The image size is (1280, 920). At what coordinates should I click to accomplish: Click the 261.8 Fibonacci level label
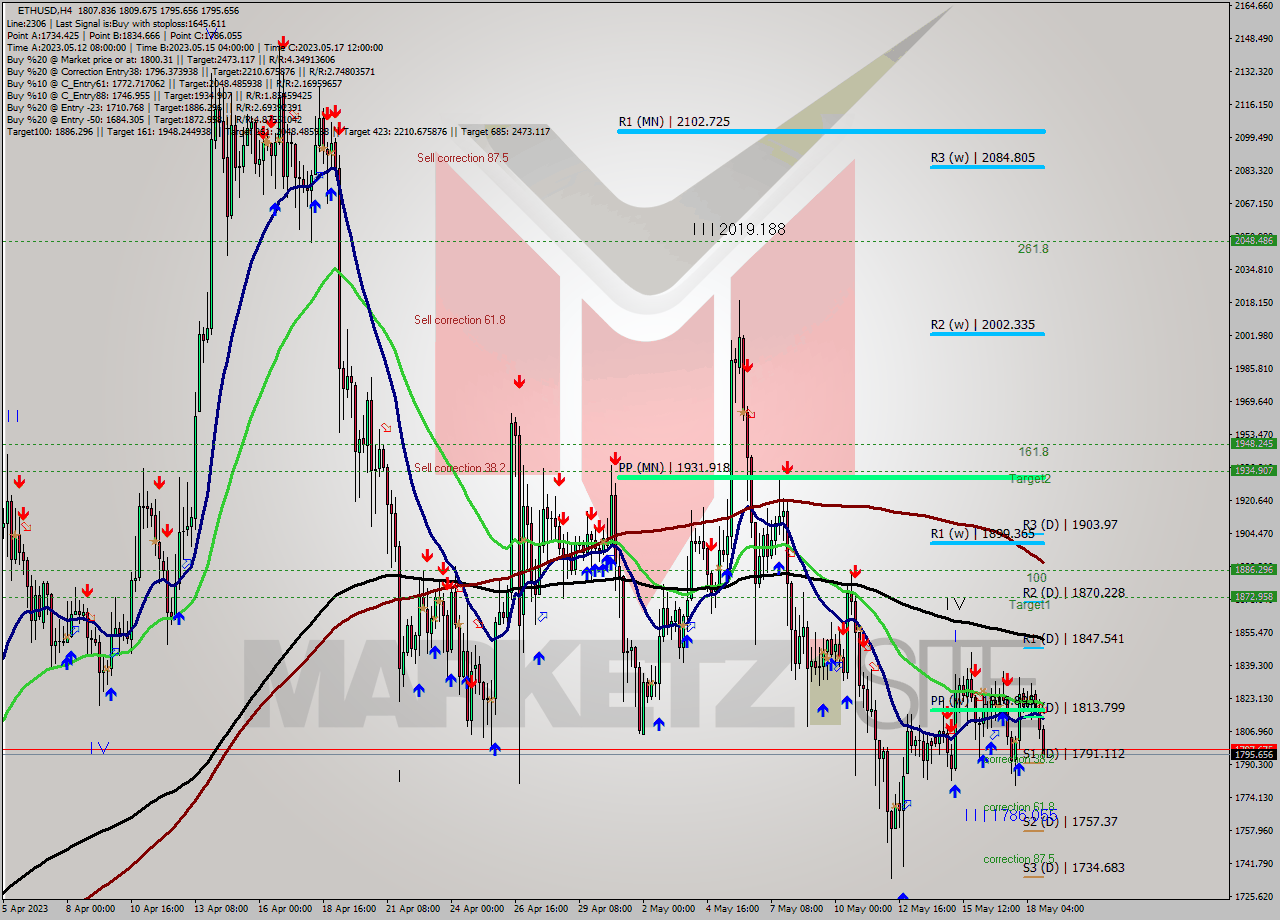click(1033, 249)
